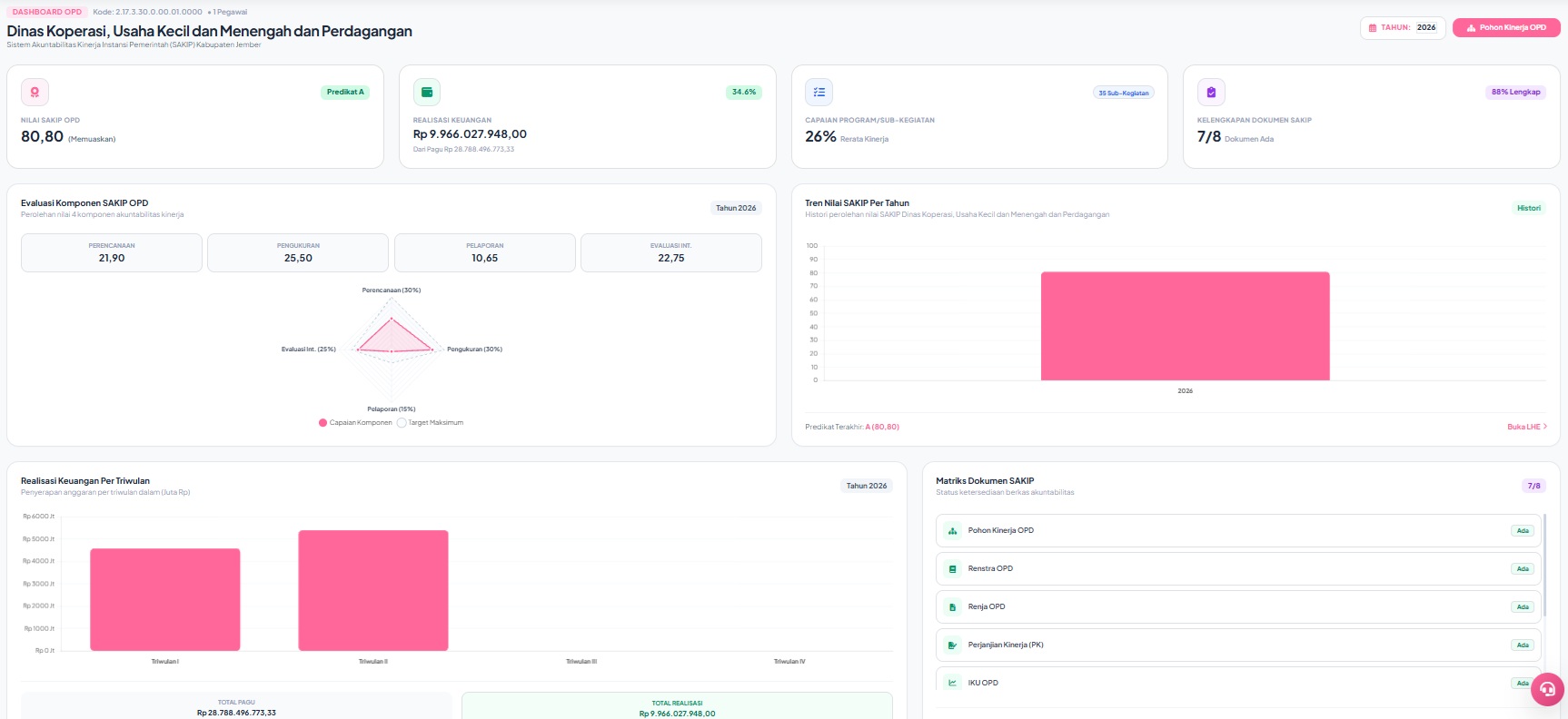The image size is (1568, 719).
Task: Open the support headset chat bubble
Action: pos(1547,690)
